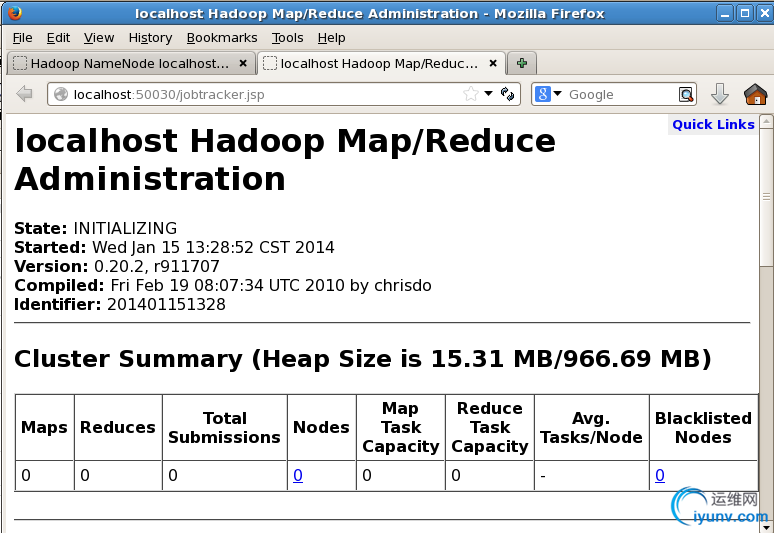Viewport: 774px width, 533px height.
Task: Click the site identity globe icon
Action: click(x=61, y=94)
